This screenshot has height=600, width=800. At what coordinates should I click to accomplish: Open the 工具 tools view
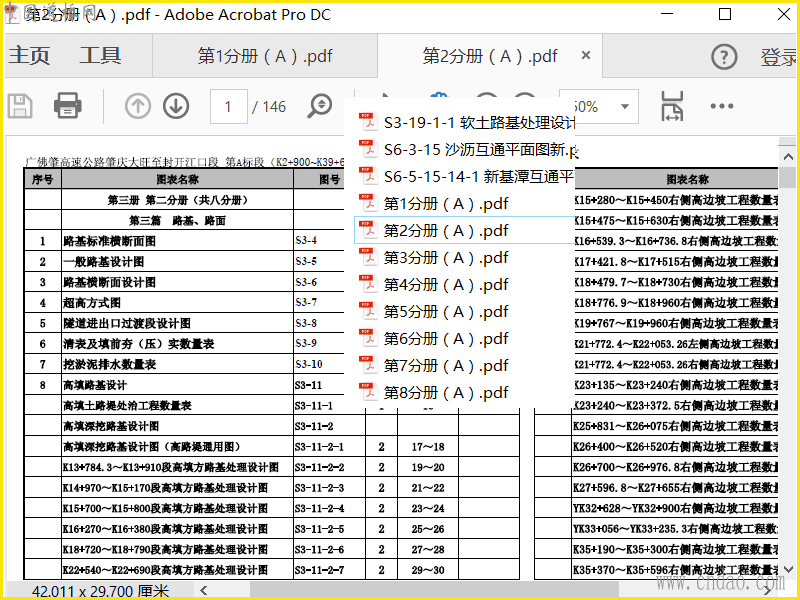tap(101, 56)
